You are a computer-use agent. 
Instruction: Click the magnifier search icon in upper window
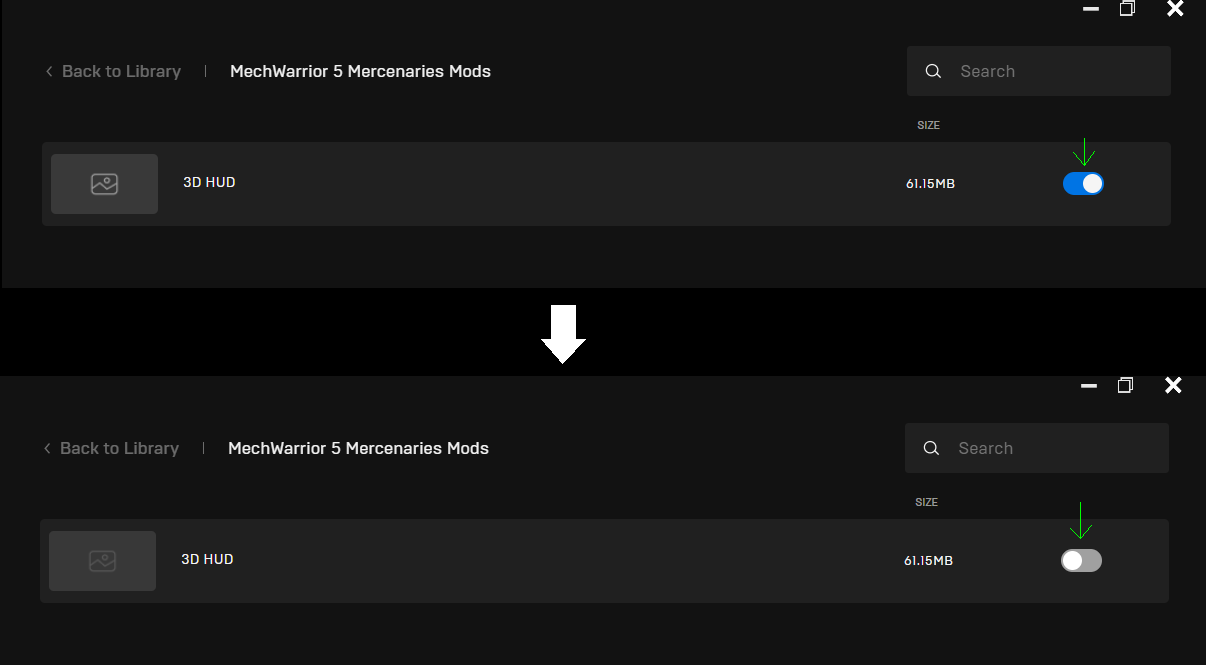tap(933, 72)
